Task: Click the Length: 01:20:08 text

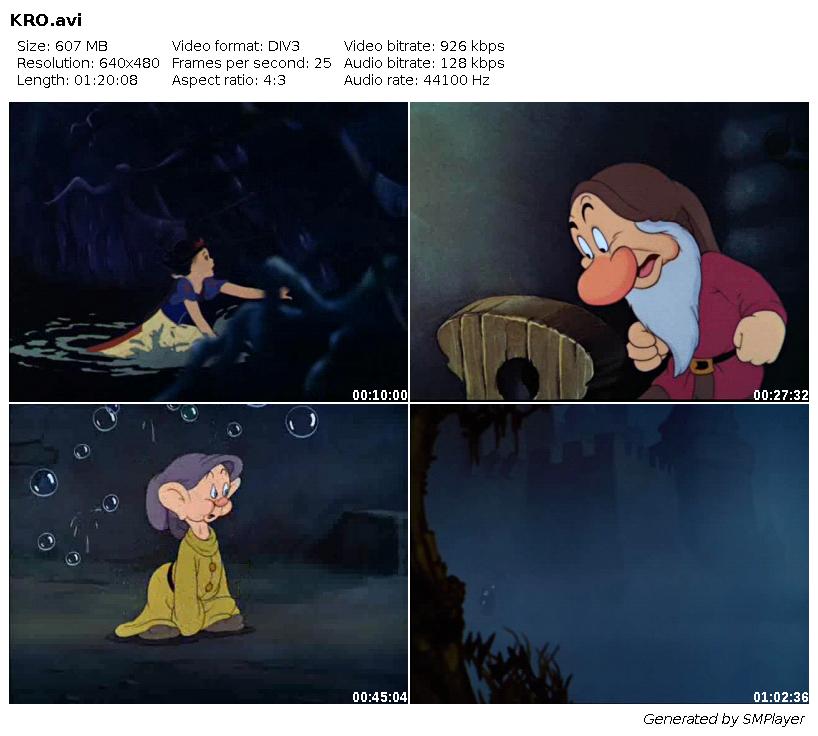Action: (77, 80)
